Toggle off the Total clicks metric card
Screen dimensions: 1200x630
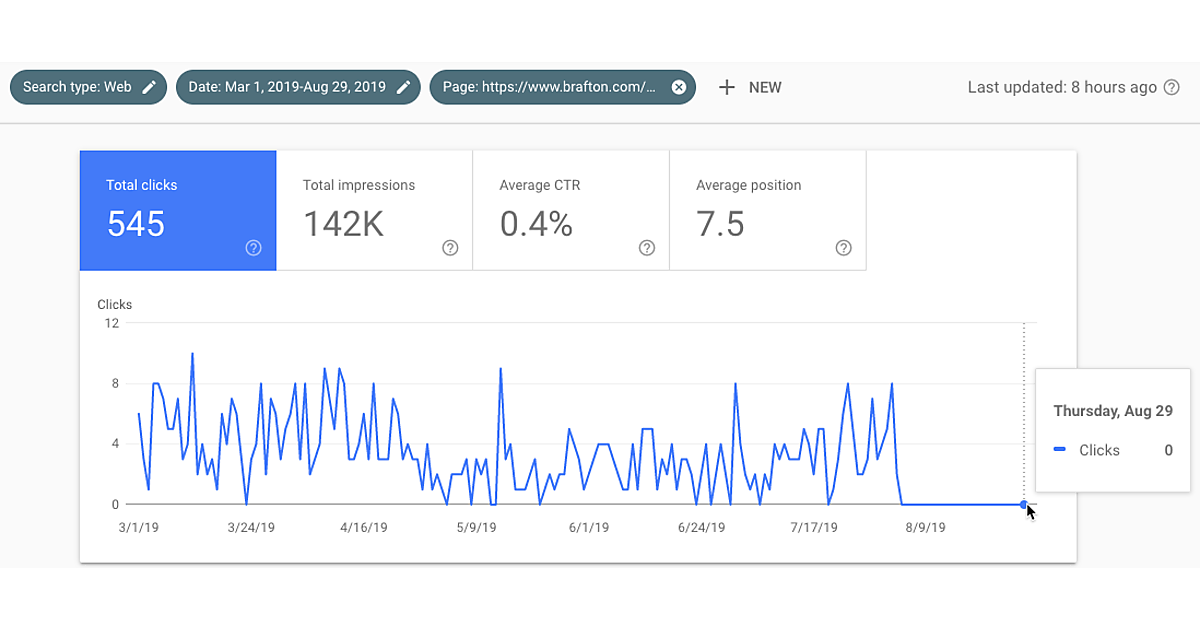click(x=177, y=210)
